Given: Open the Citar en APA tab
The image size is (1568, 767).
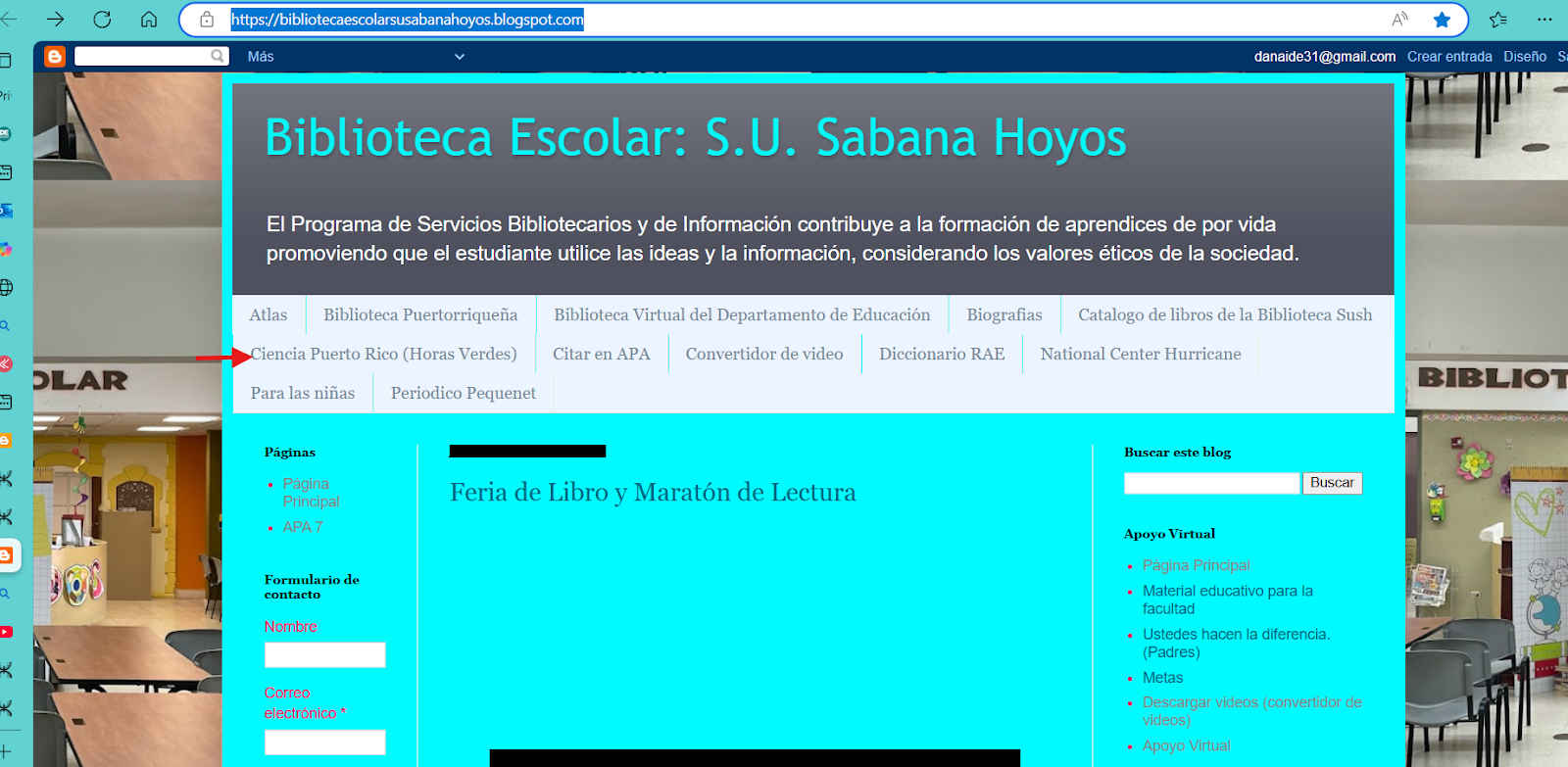Looking at the screenshot, I should tap(601, 354).
